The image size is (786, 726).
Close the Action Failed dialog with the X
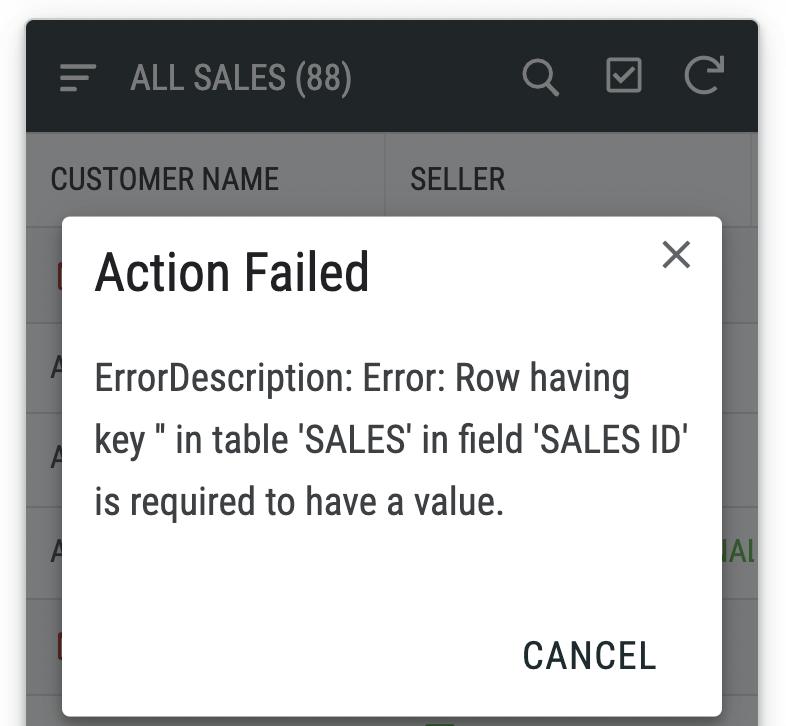point(676,255)
